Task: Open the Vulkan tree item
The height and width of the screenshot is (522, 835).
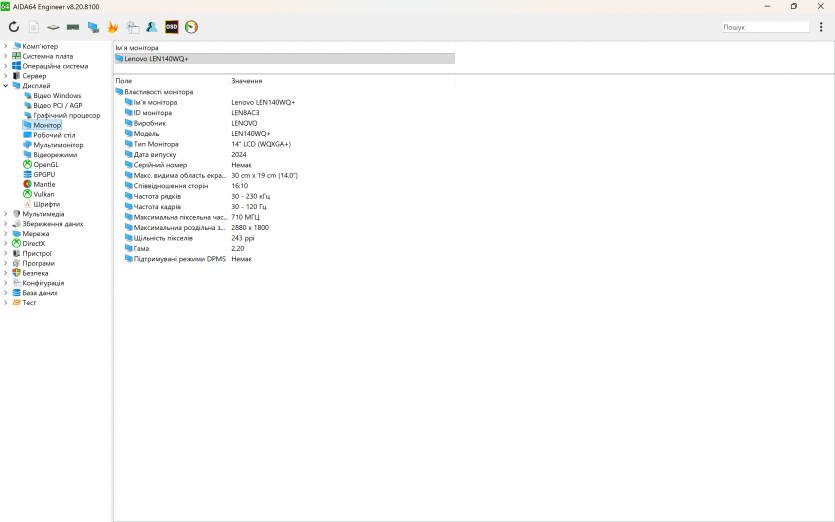Action: 44,194
